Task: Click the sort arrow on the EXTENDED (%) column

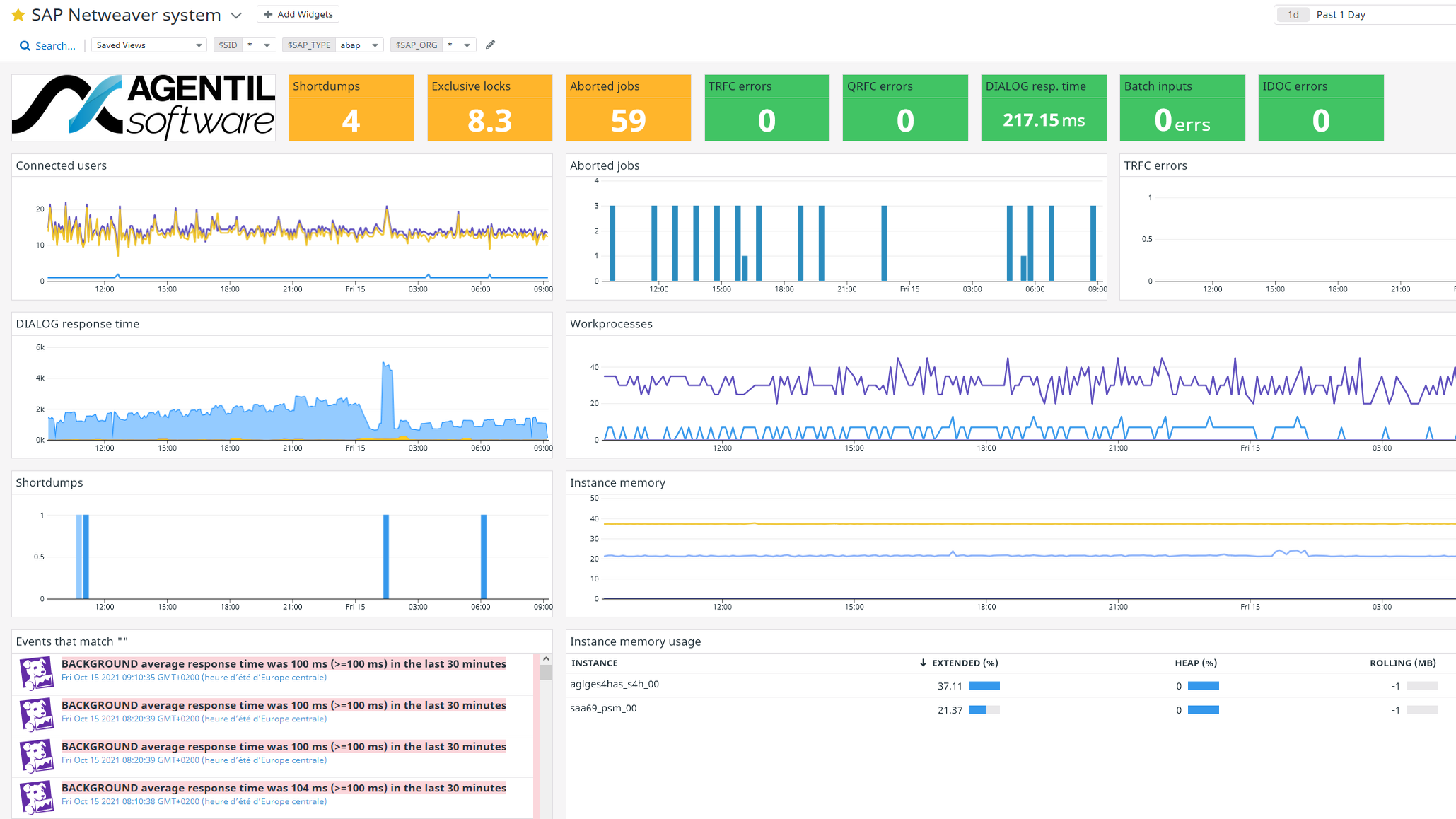Action: tap(923, 663)
